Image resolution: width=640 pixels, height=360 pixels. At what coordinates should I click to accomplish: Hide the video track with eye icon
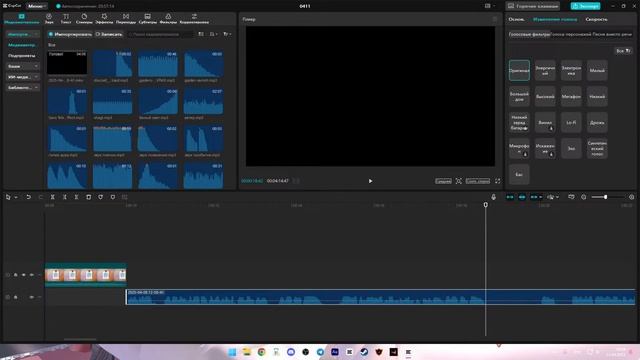[24, 275]
